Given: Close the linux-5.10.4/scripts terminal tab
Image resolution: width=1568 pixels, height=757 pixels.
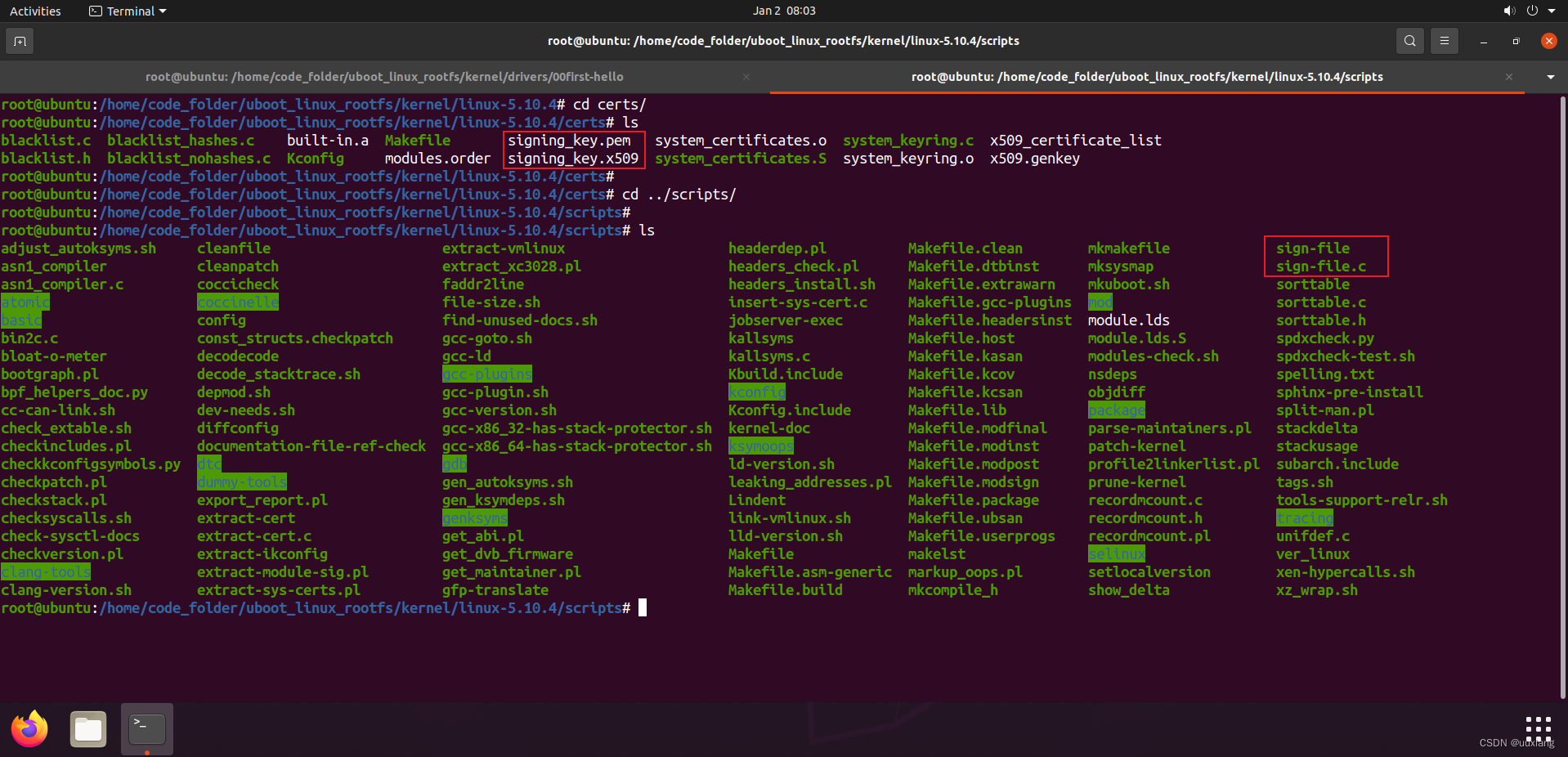Looking at the screenshot, I should (x=1509, y=77).
